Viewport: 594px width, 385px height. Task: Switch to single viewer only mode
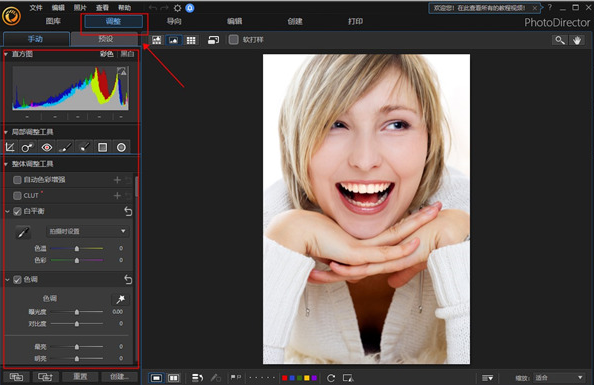coord(174,40)
